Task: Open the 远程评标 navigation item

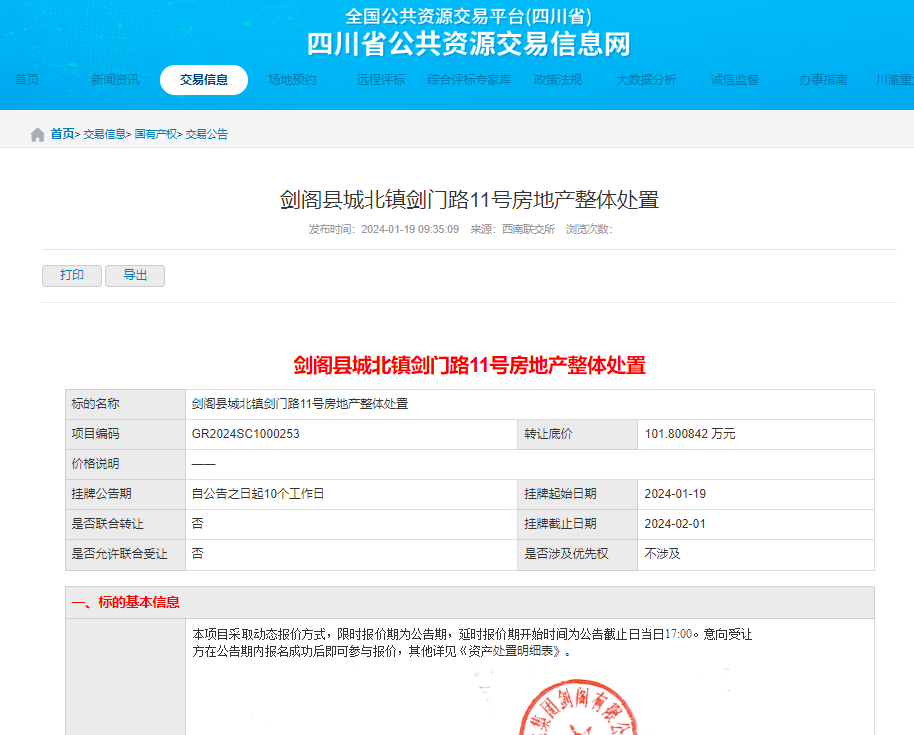Action: (x=381, y=80)
